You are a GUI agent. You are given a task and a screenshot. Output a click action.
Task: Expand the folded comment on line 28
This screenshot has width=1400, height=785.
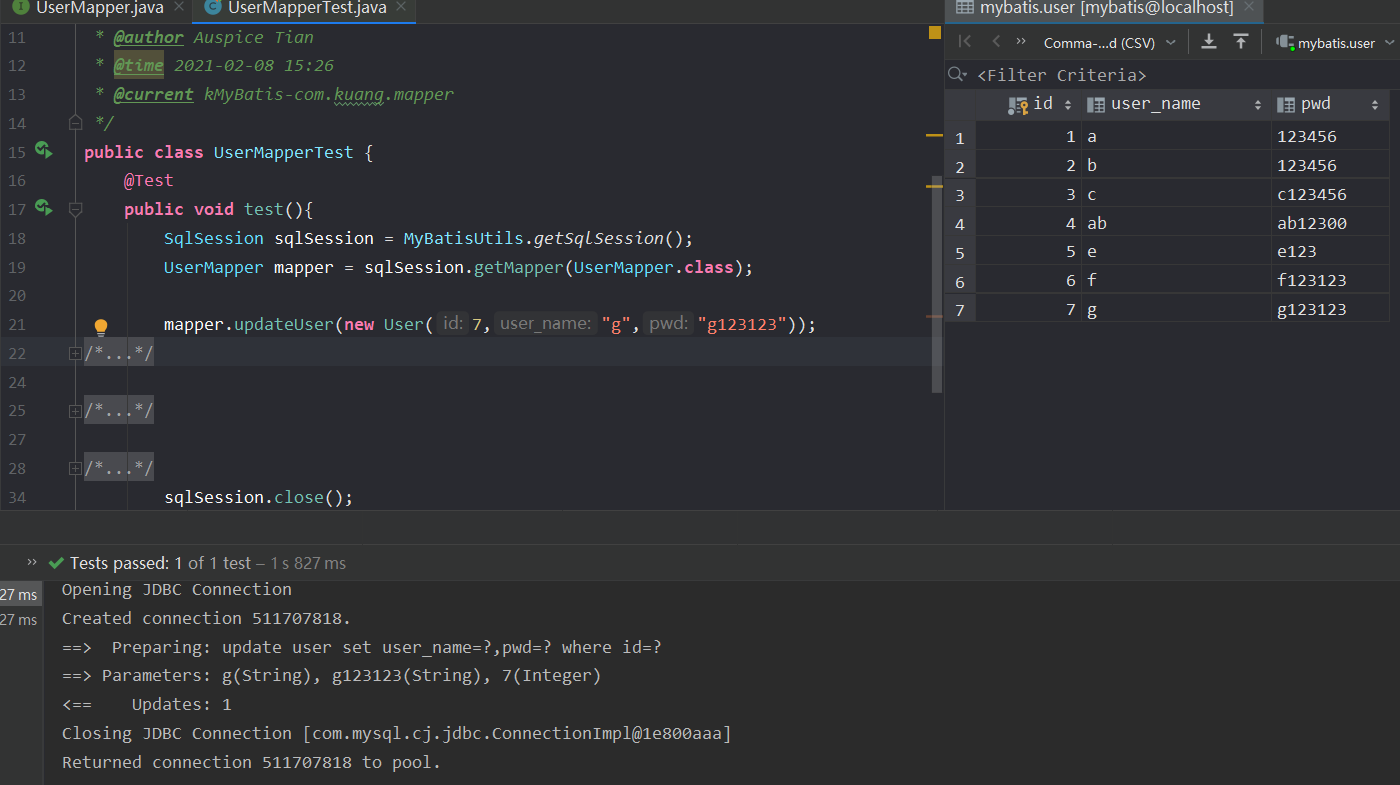coord(75,468)
